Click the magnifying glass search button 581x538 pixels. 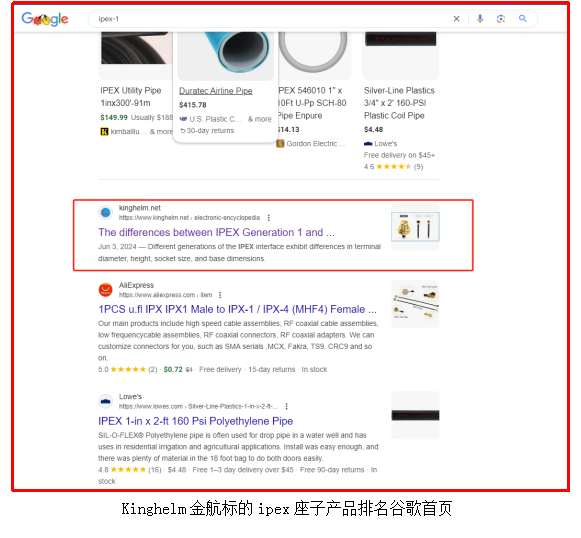coord(523,19)
